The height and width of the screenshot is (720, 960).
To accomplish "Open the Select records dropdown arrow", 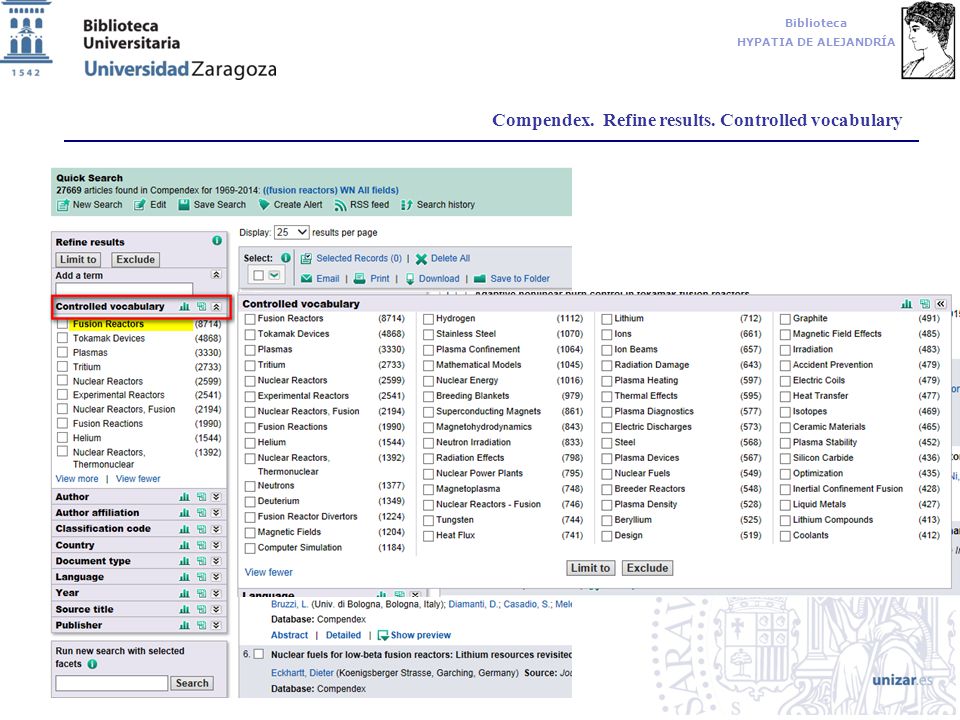I will click(x=274, y=276).
